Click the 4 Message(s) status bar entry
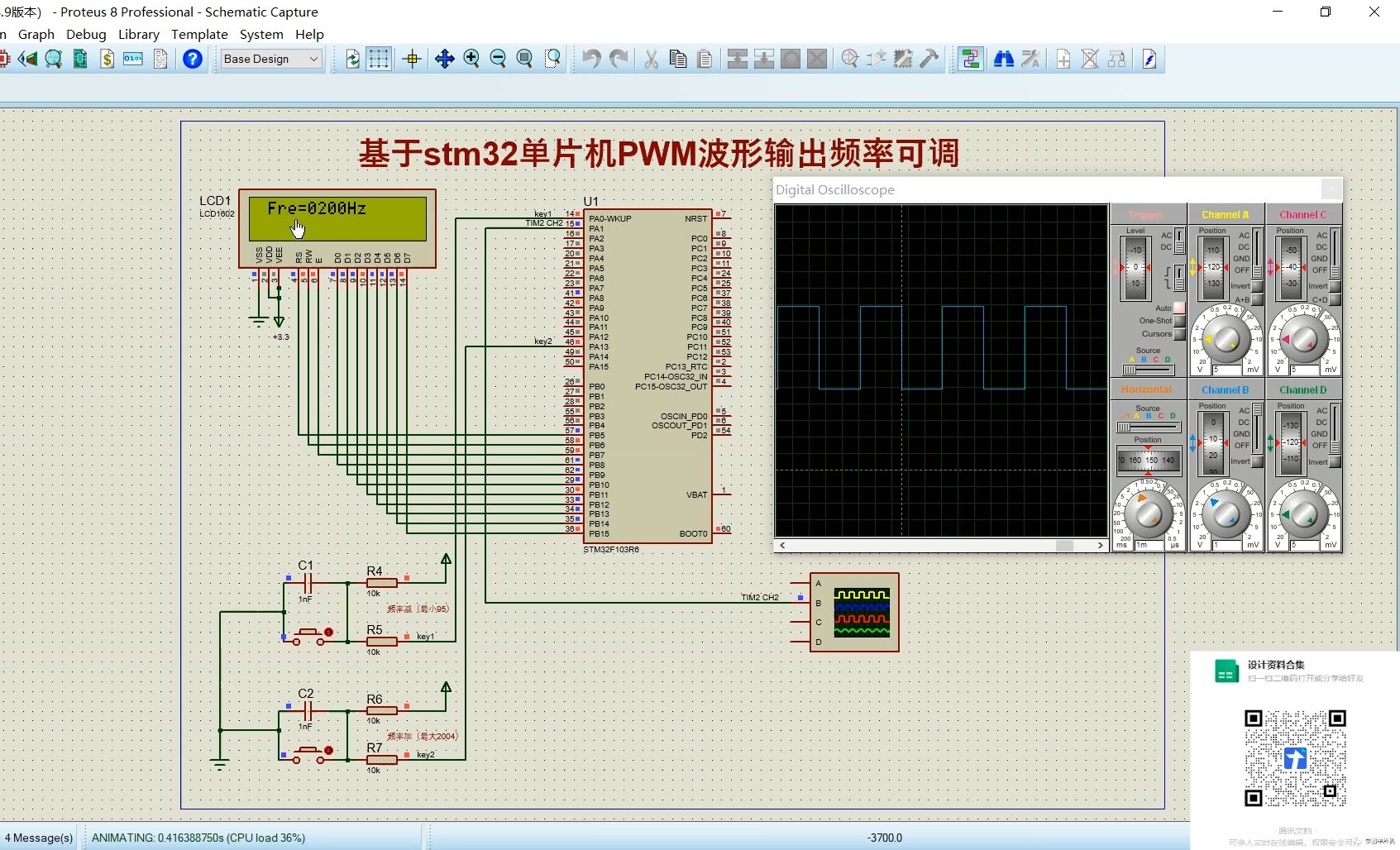1400x850 pixels. tap(39, 838)
